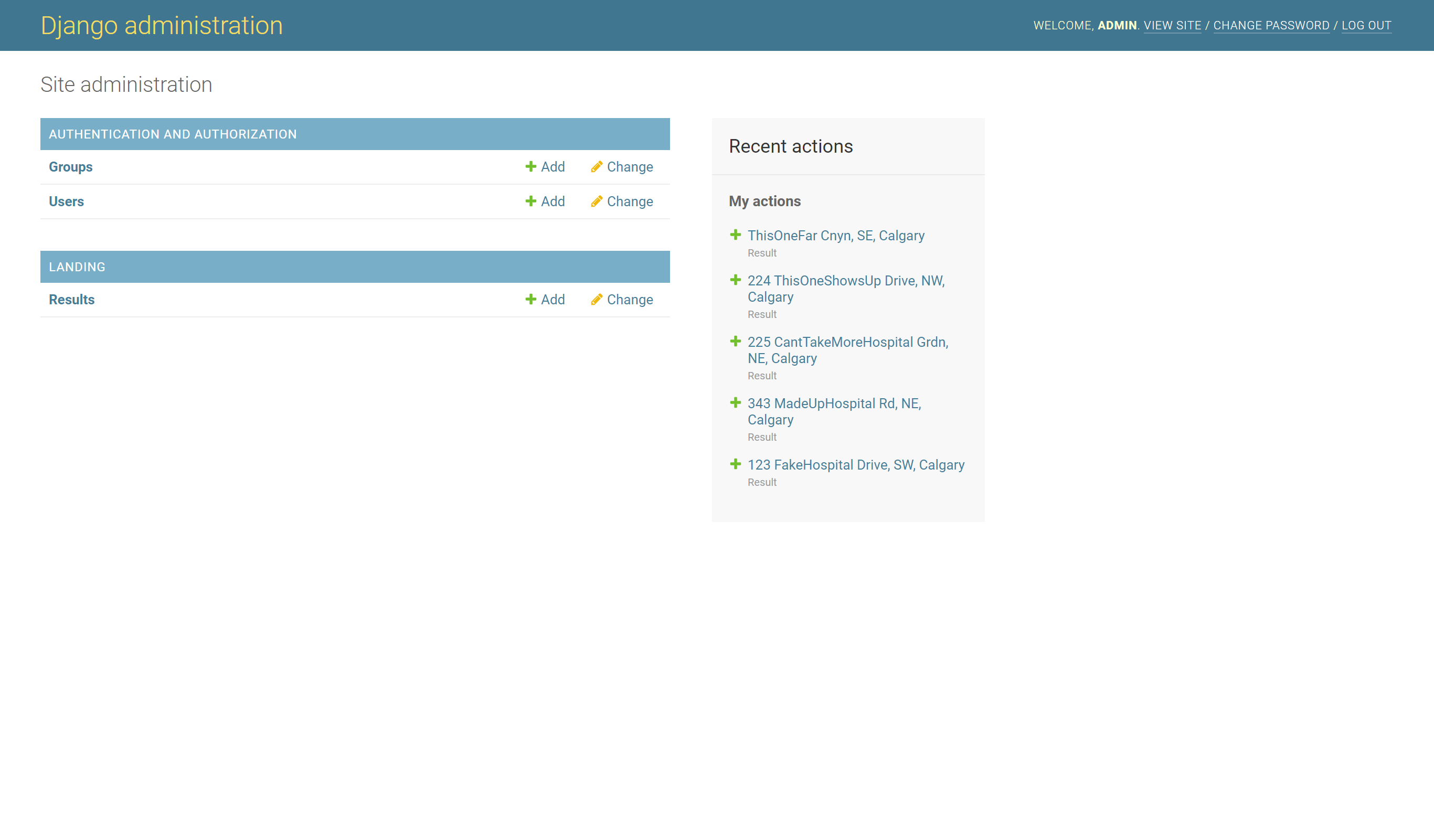1434x840 pixels.
Task: Open the Groups model link
Action: click(x=70, y=167)
